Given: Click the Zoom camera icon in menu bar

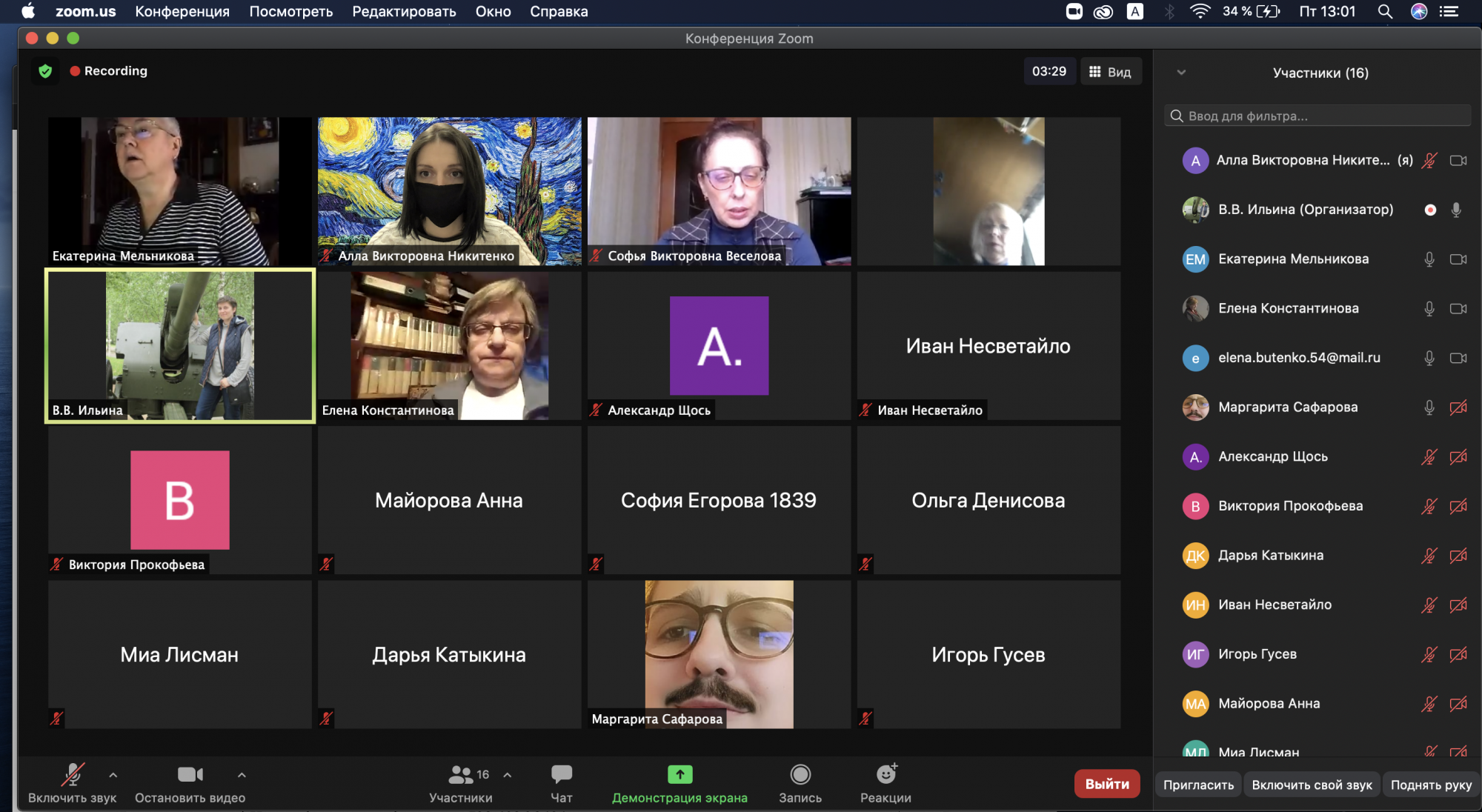Looking at the screenshot, I should pos(1074,11).
